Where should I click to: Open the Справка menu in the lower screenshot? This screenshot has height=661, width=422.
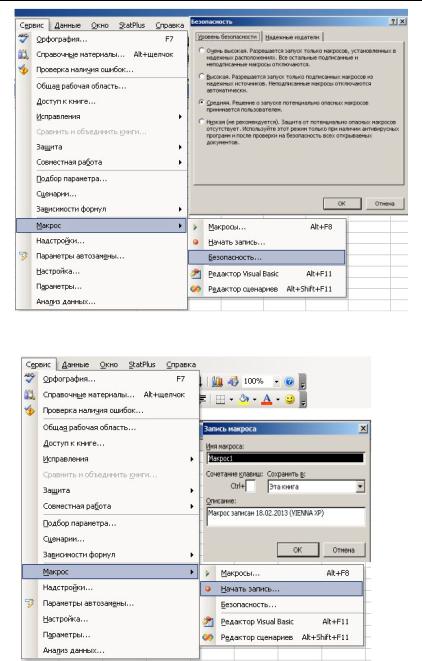[x=181, y=365]
